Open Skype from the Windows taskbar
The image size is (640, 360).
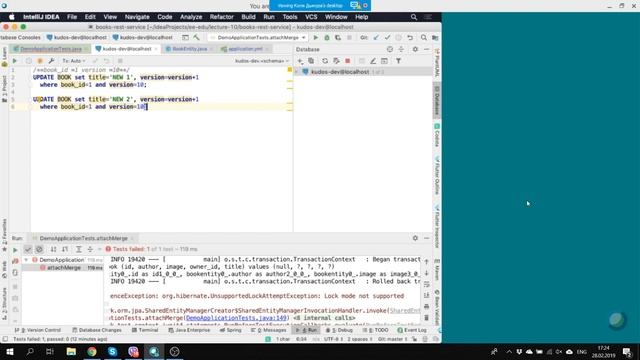point(113,351)
